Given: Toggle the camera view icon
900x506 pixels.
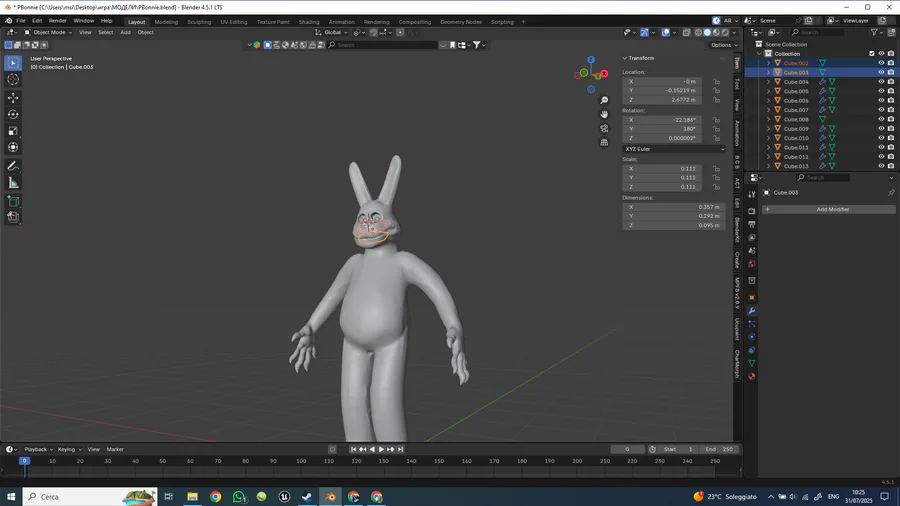Looking at the screenshot, I should click(604, 129).
